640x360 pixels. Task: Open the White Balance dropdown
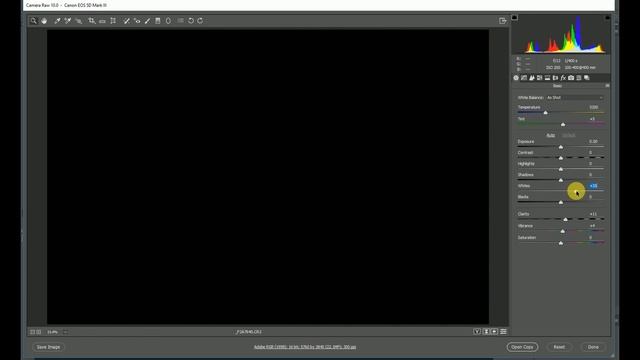[575, 98]
